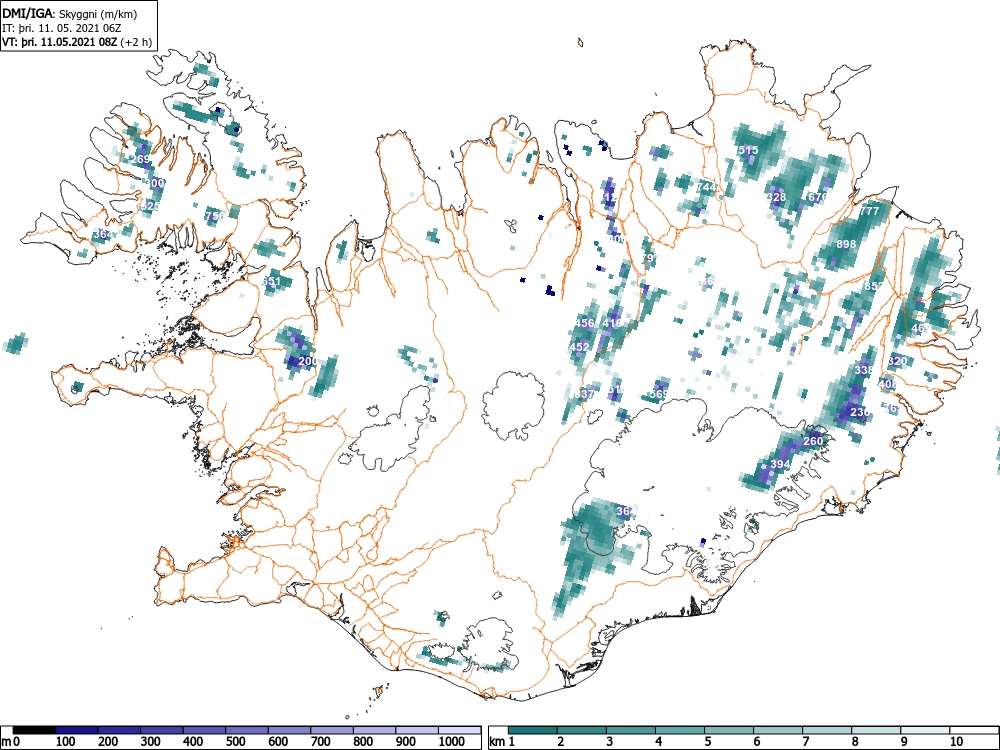Viewport: 1000px width, 750px height.
Task: Select the dark navy 100–200 m swatch
Action: point(77,730)
